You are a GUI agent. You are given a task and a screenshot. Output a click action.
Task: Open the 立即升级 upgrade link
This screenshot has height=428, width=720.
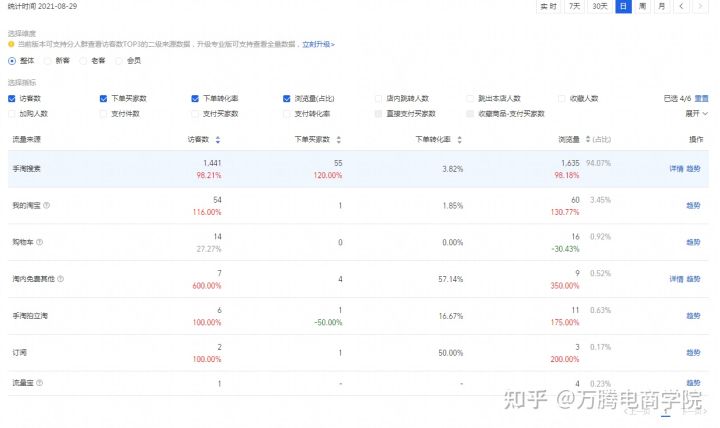pos(318,45)
